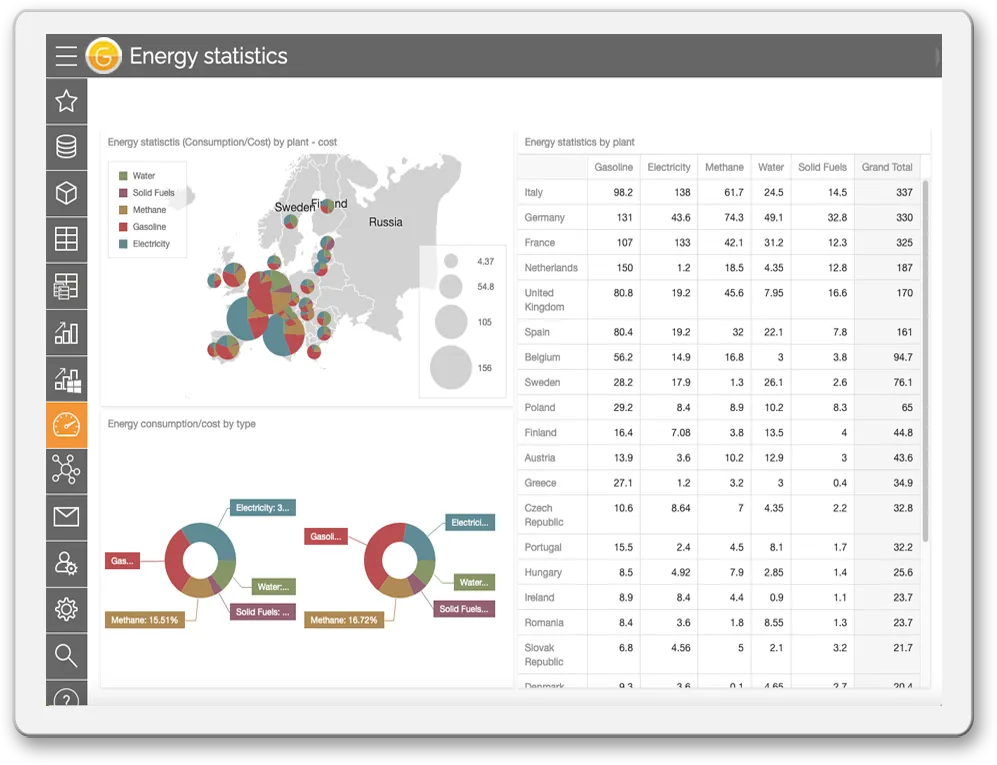
Task: Select the orange dashboard gauge icon
Action: tap(66, 424)
